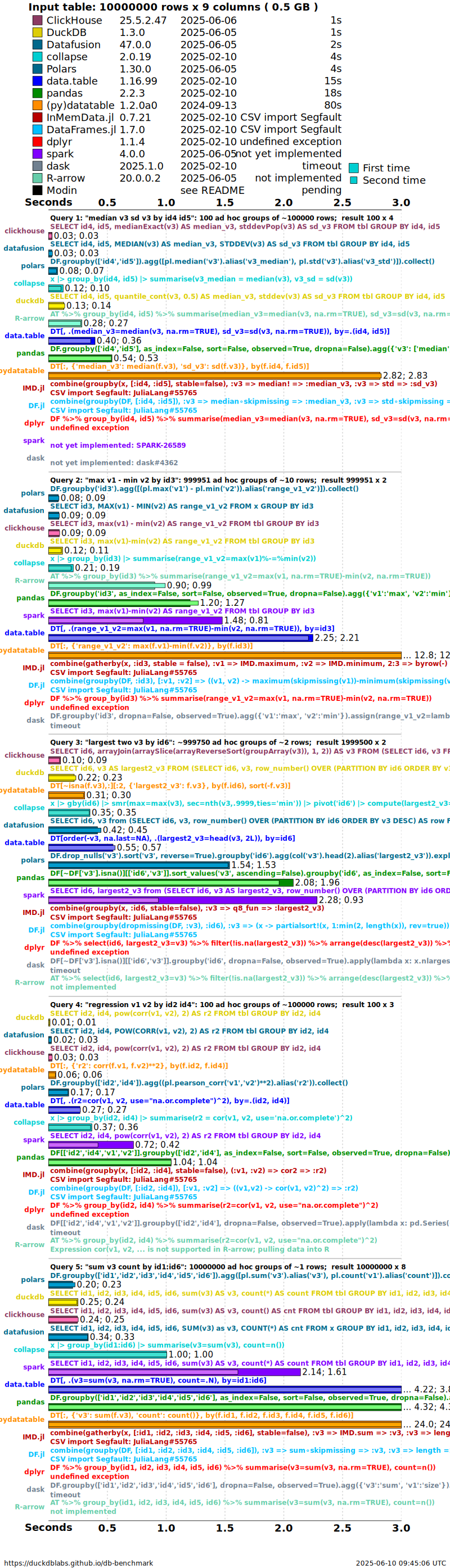Viewport: 450px width, 1568px height.
Task: Click the collapse bar in Query 5
Action: tap(107, 1354)
